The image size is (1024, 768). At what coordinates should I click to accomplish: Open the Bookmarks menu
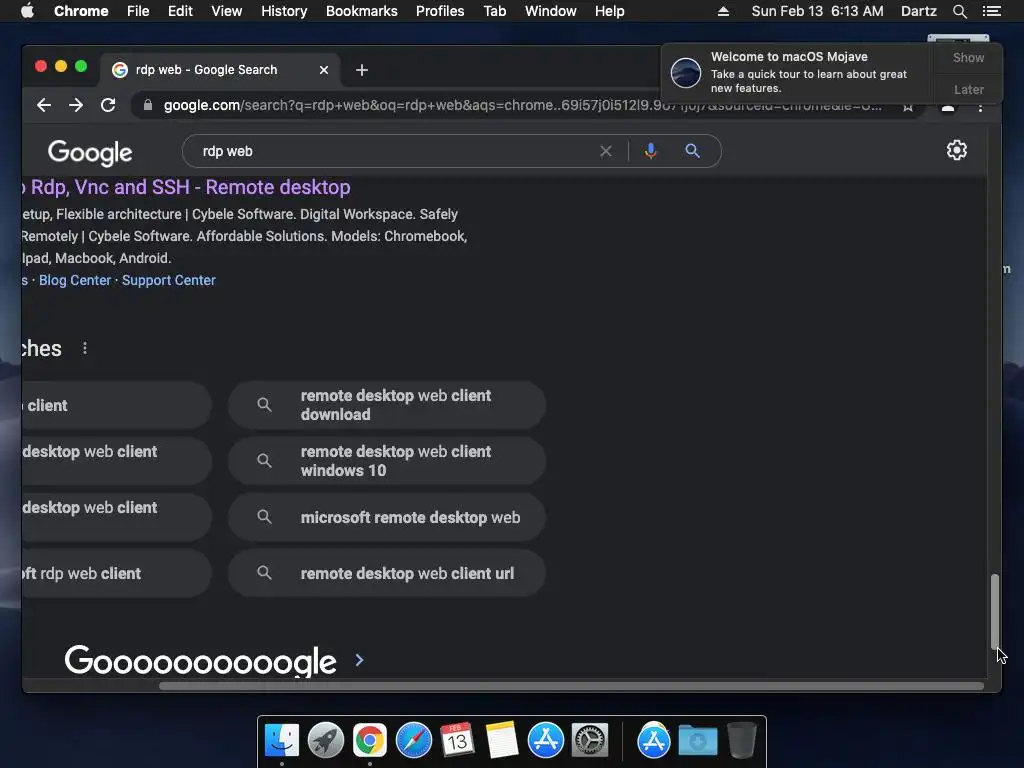pyautogui.click(x=362, y=11)
